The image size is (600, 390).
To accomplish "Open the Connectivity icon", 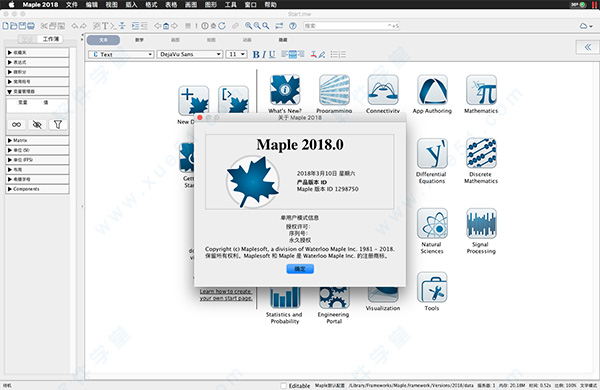I will pyautogui.click(x=383, y=90).
